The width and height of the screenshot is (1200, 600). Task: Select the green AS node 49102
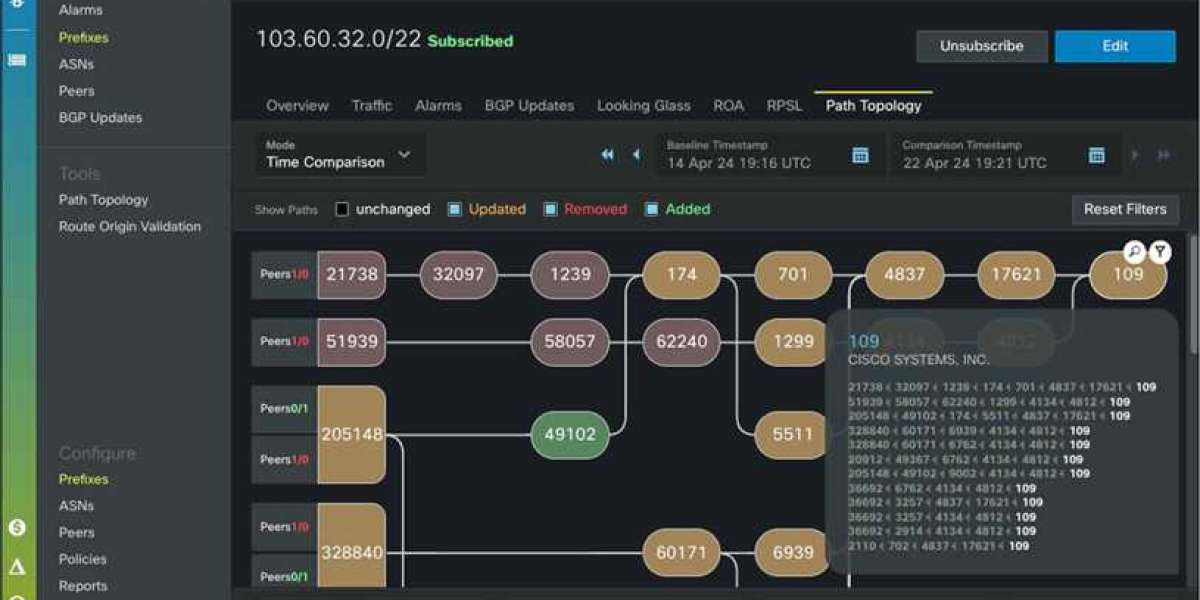point(569,435)
